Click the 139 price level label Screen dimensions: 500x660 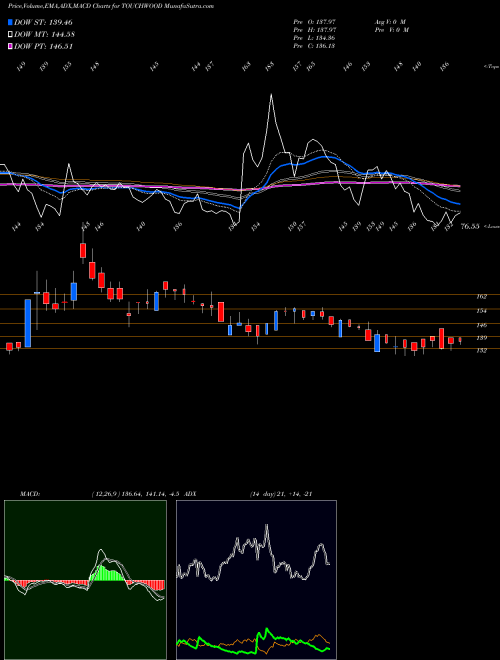pyautogui.click(x=481, y=338)
